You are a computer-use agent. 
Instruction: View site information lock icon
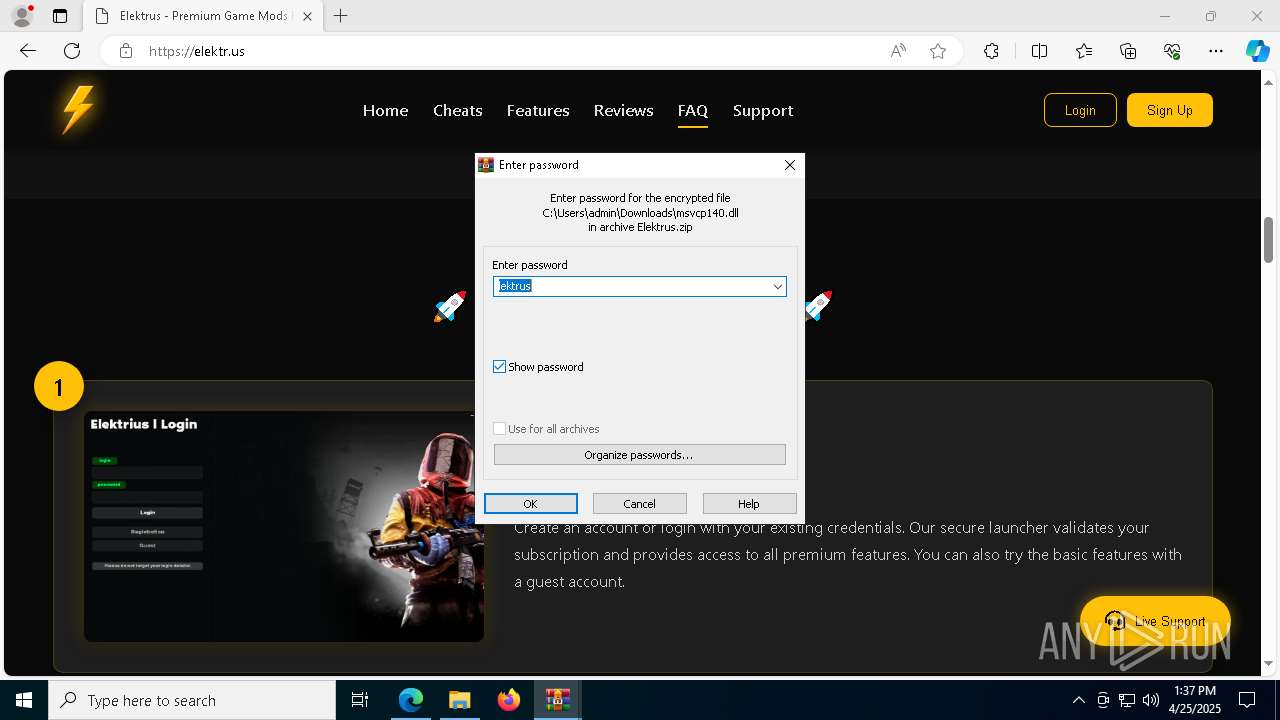click(125, 51)
